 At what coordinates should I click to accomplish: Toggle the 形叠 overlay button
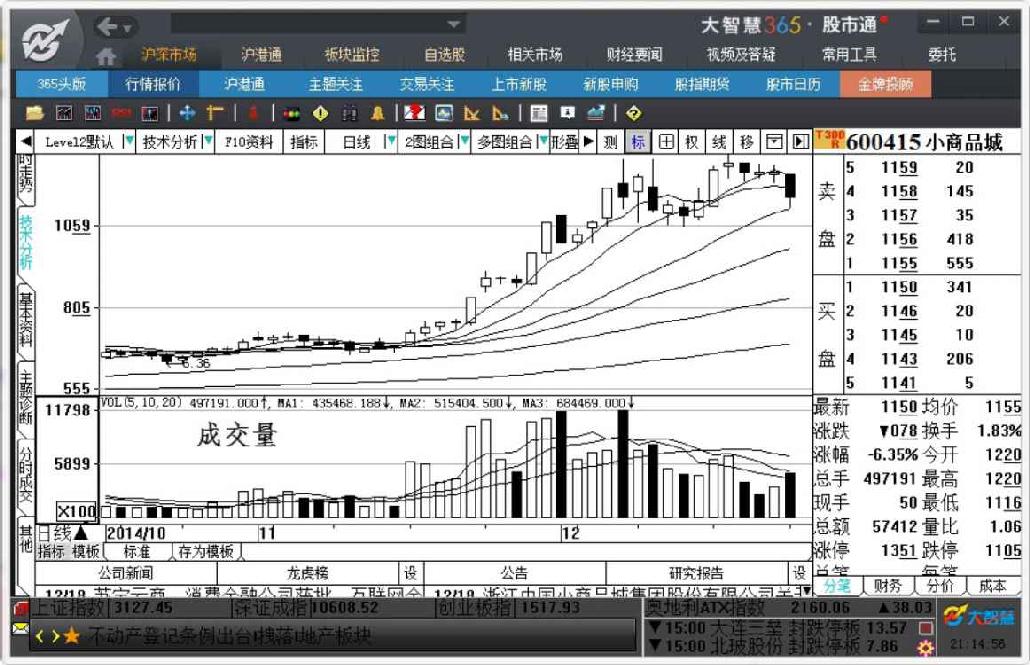565,142
